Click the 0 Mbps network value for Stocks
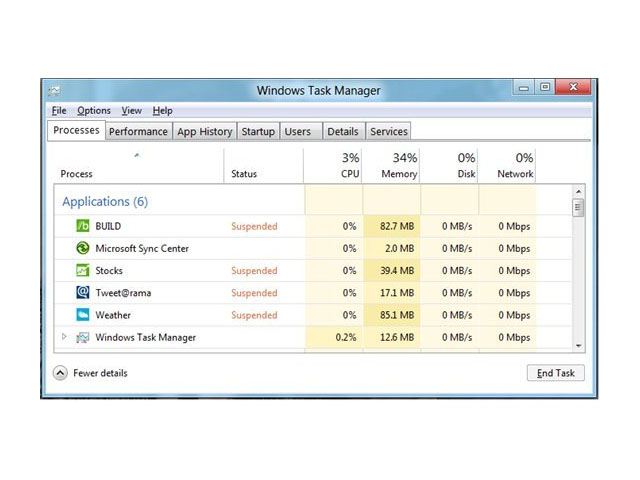The height and width of the screenshot is (480, 640). (514, 271)
